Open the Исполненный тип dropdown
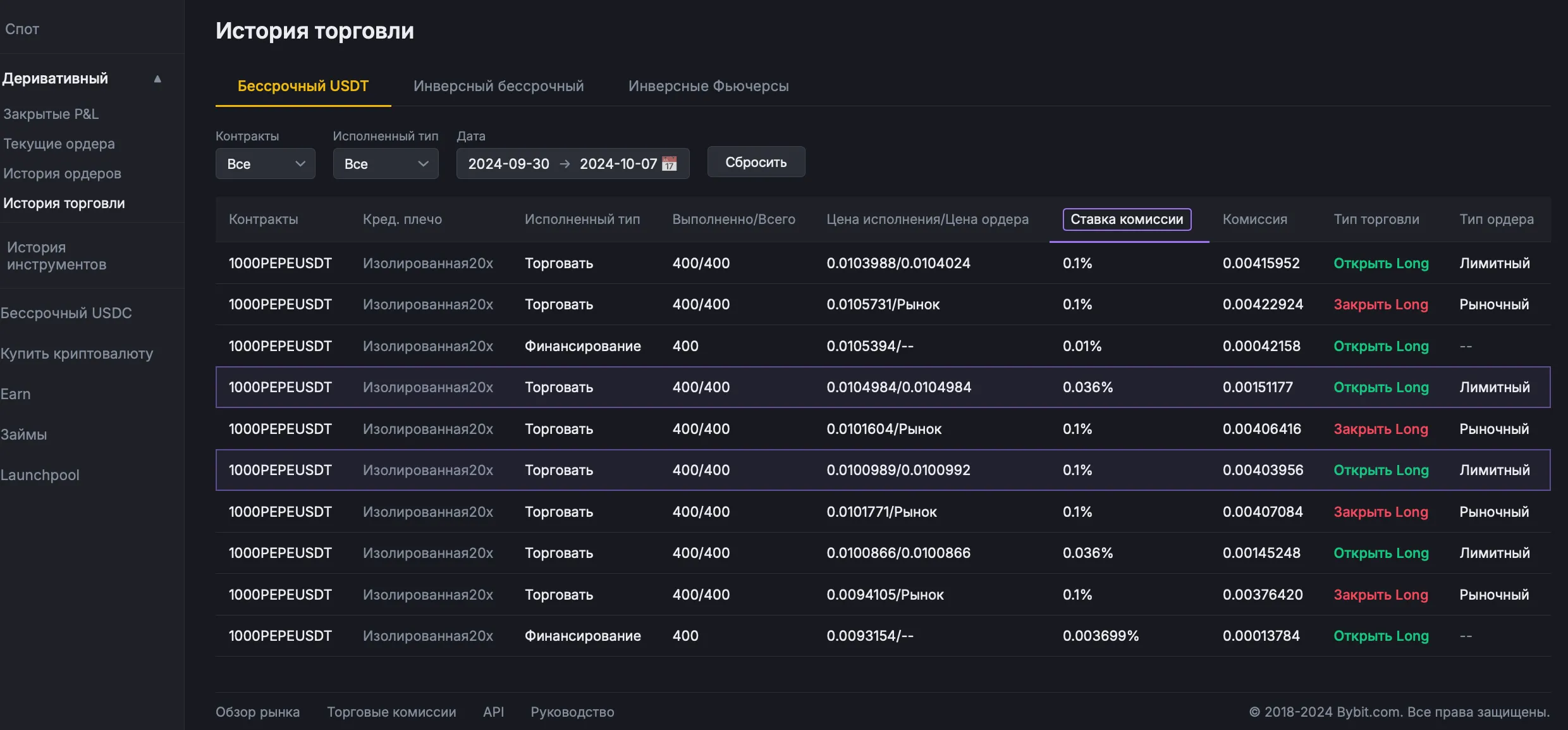1568x730 pixels. (x=385, y=164)
